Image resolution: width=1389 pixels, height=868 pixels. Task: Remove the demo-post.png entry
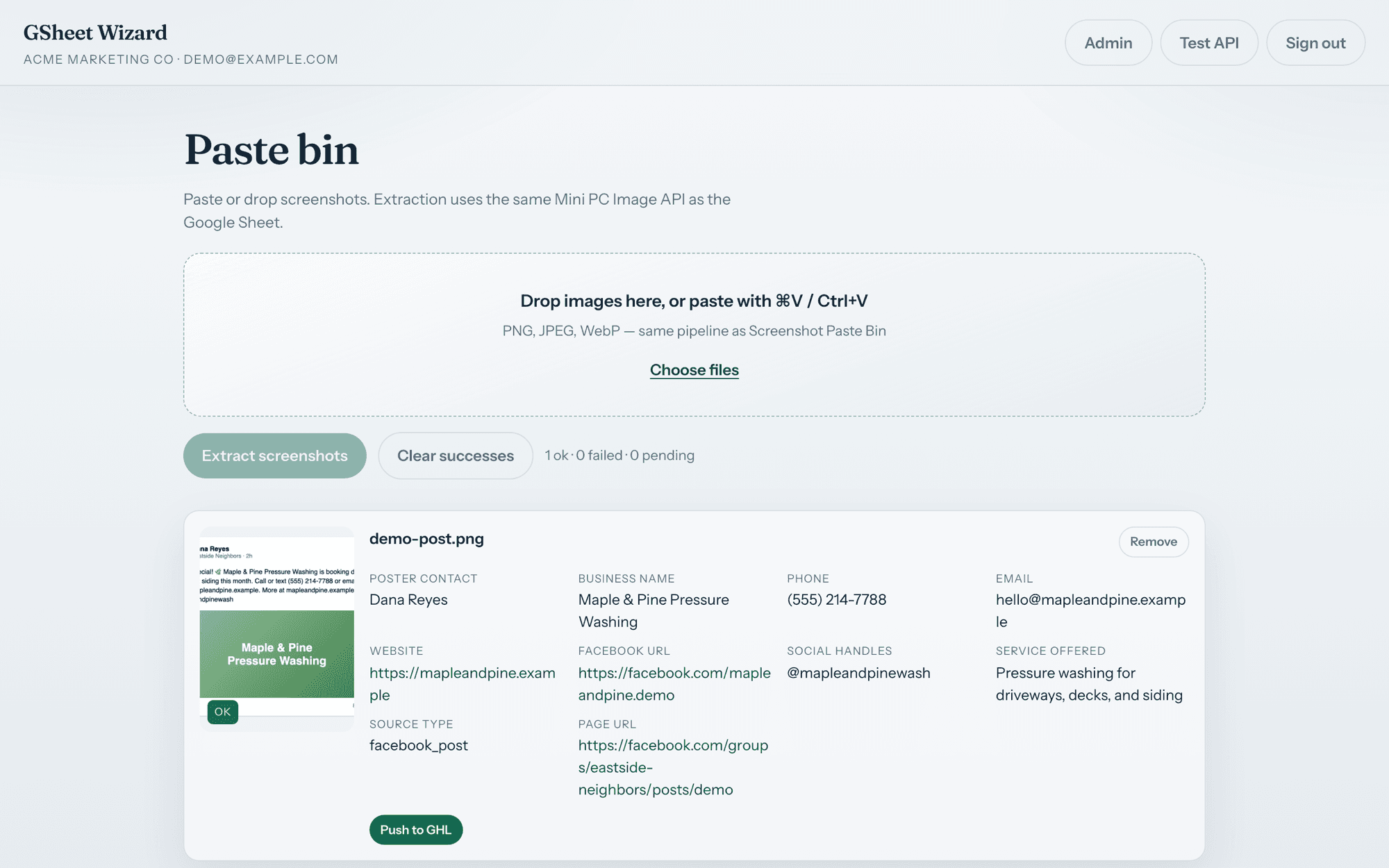pos(1153,542)
